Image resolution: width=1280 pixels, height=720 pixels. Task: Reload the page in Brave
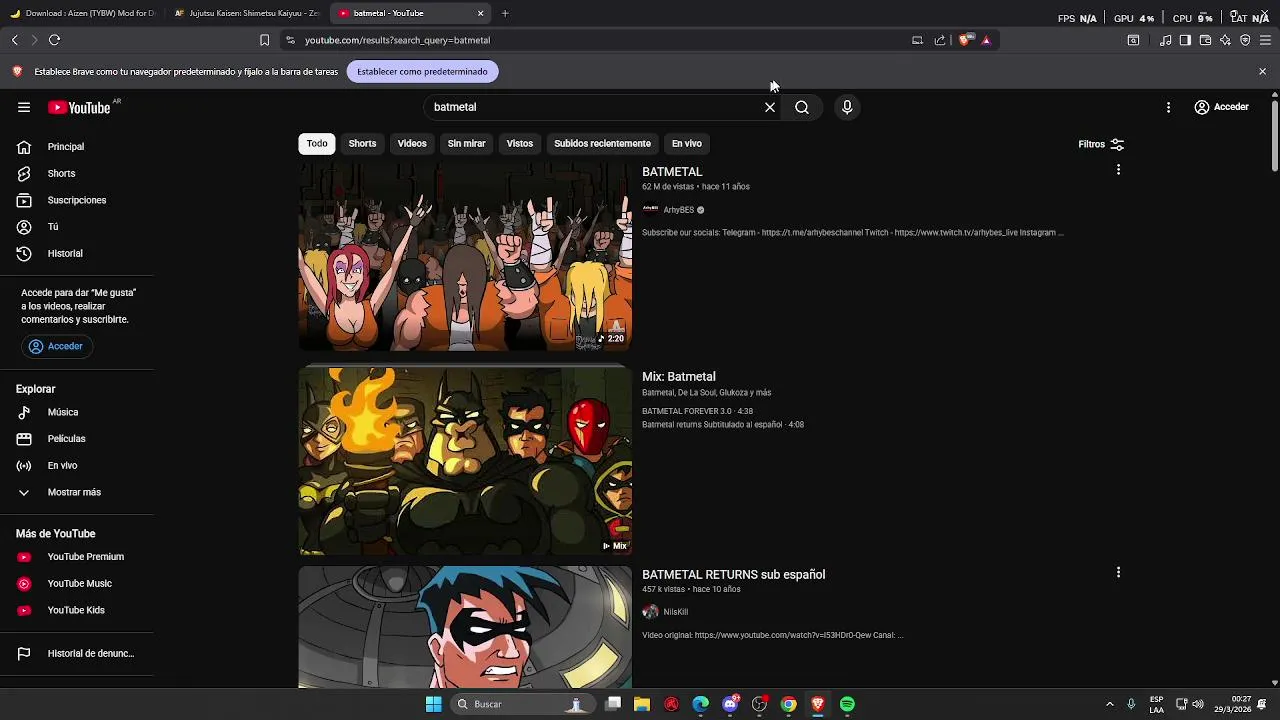coord(54,40)
